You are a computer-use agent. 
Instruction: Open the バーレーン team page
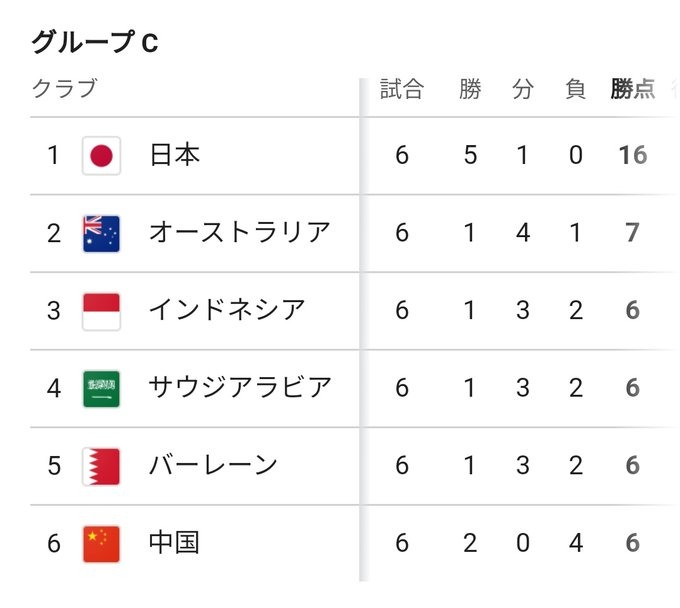tap(213, 465)
